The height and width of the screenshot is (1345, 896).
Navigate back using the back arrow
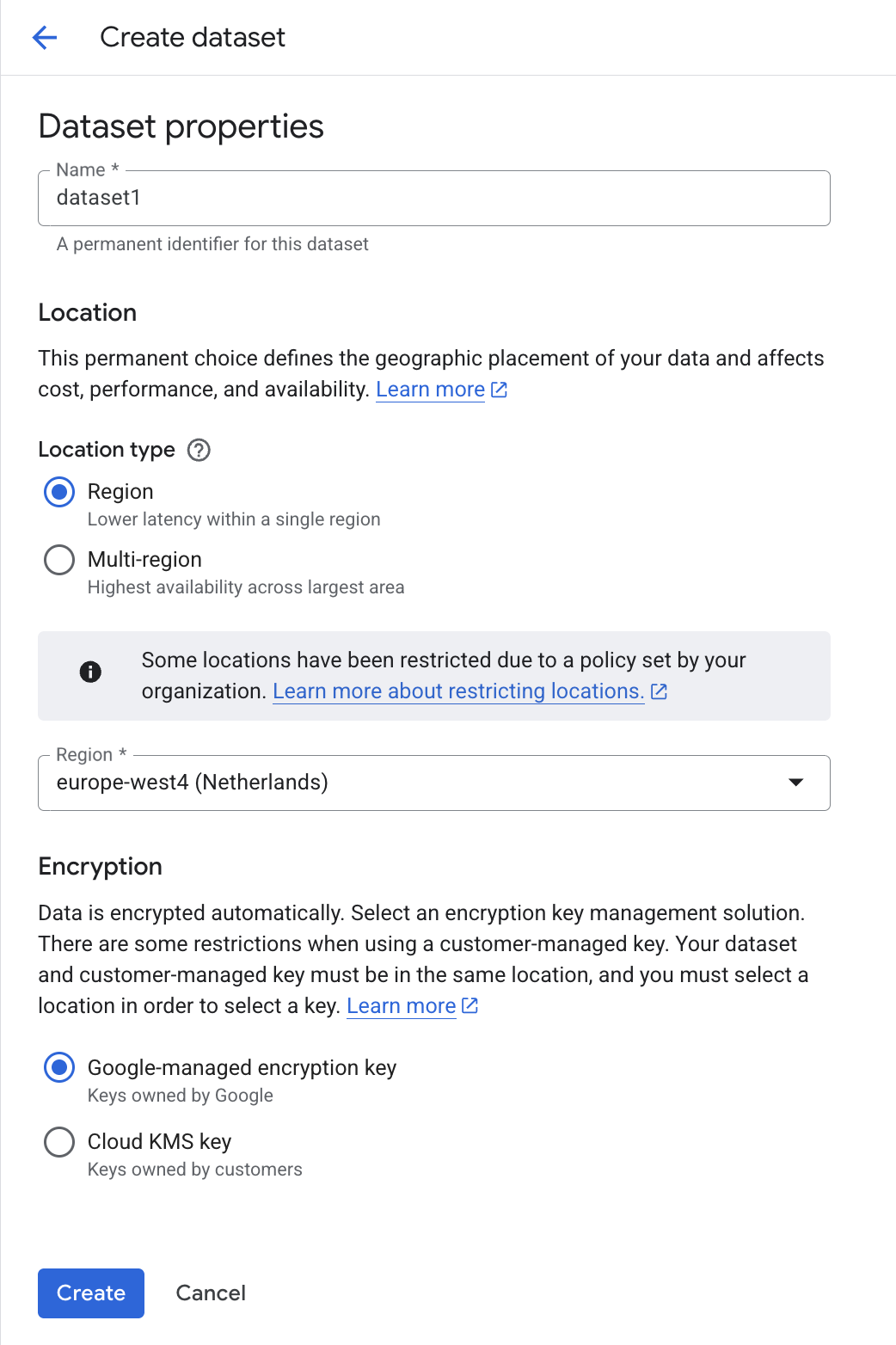[x=43, y=37]
